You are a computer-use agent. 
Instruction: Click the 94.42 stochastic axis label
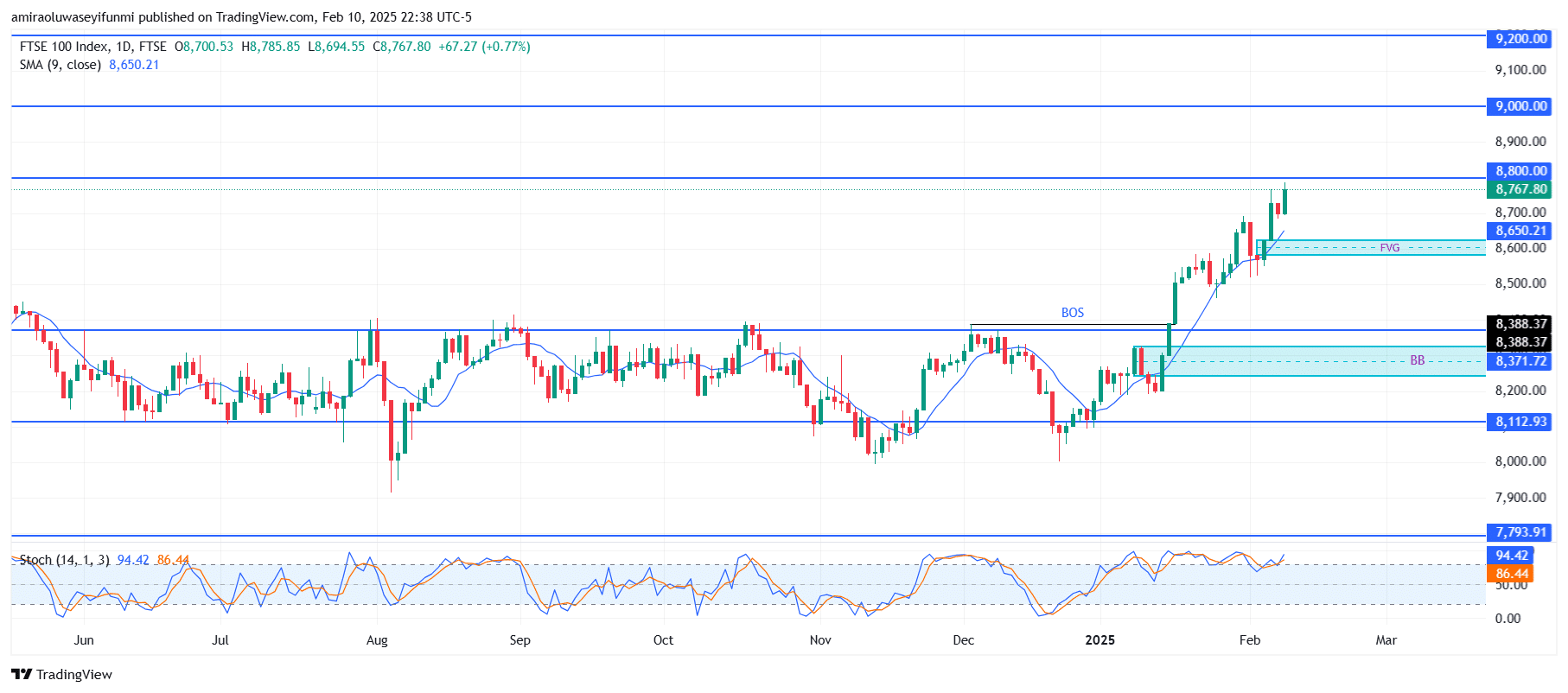coord(1511,556)
